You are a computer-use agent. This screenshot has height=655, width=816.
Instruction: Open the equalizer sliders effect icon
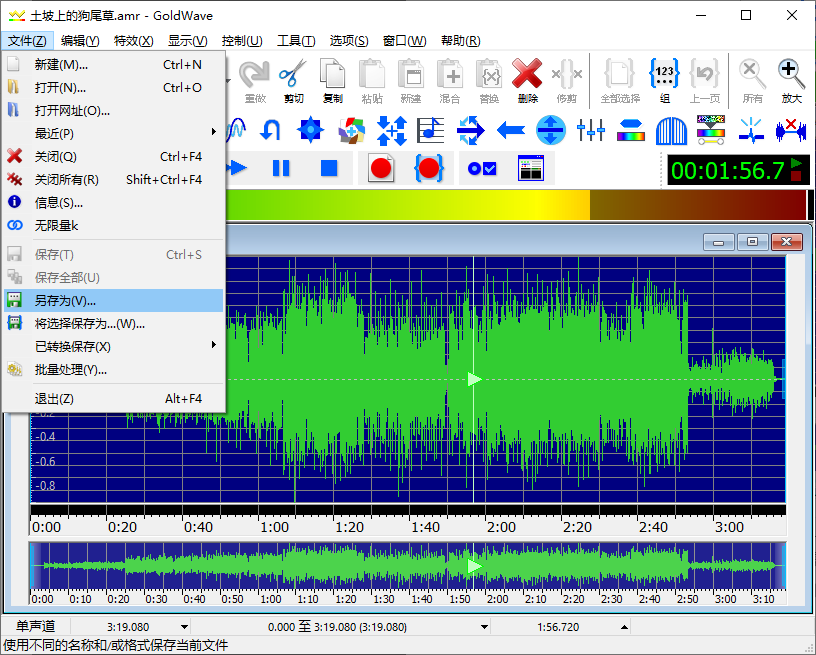point(591,129)
